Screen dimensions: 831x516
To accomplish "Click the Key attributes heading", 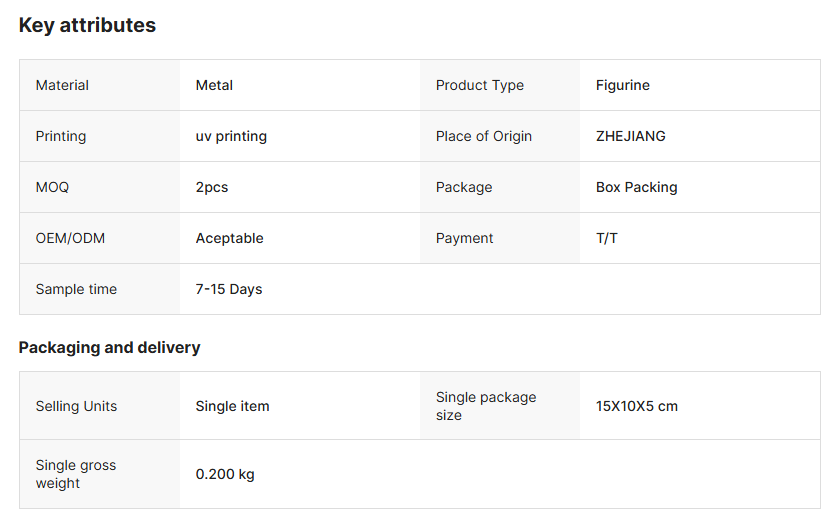I will point(87,26).
